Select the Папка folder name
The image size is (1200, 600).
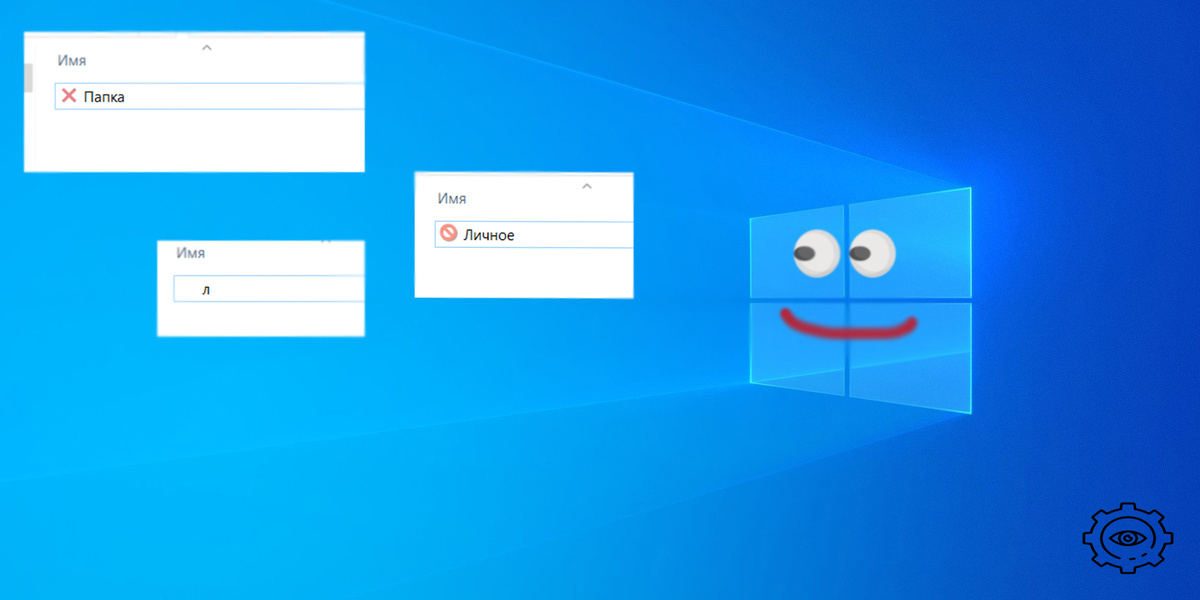pos(104,97)
